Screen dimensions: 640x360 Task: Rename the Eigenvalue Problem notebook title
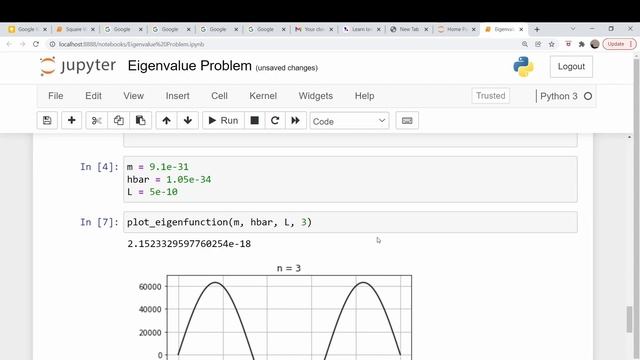click(x=189, y=66)
